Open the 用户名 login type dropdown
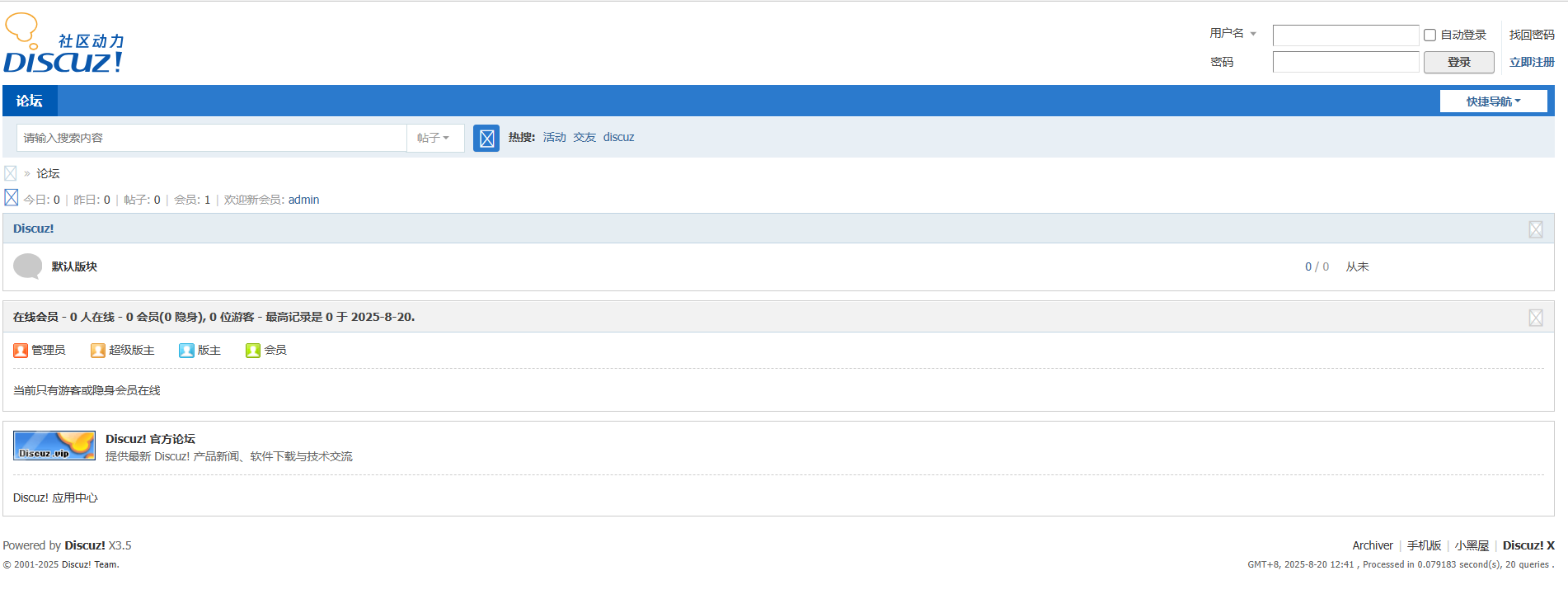Image resolution: width=1568 pixels, height=599 pixels. pos(1232,33)
